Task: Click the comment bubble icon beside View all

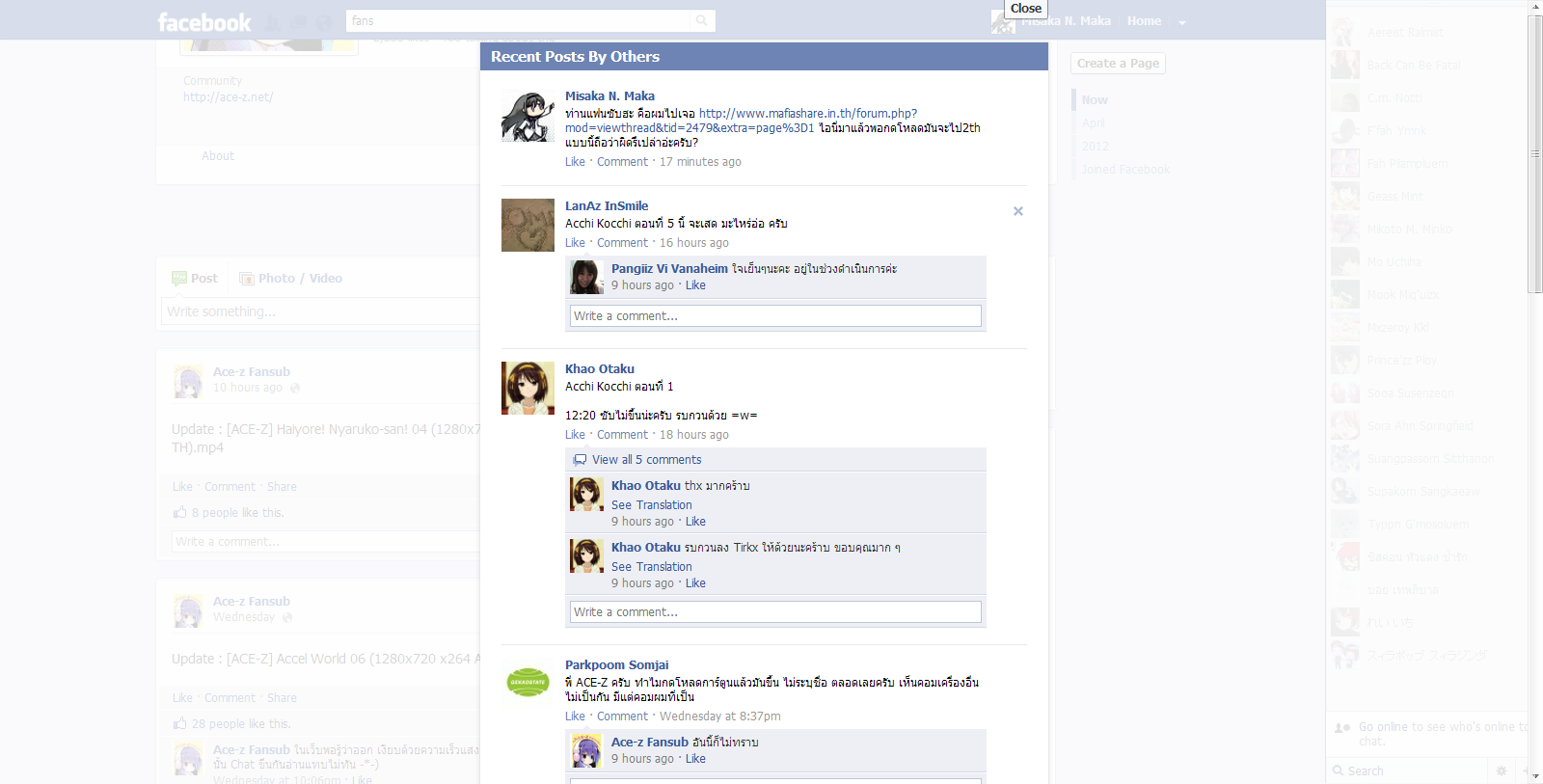Action: (x=580, y=460)
